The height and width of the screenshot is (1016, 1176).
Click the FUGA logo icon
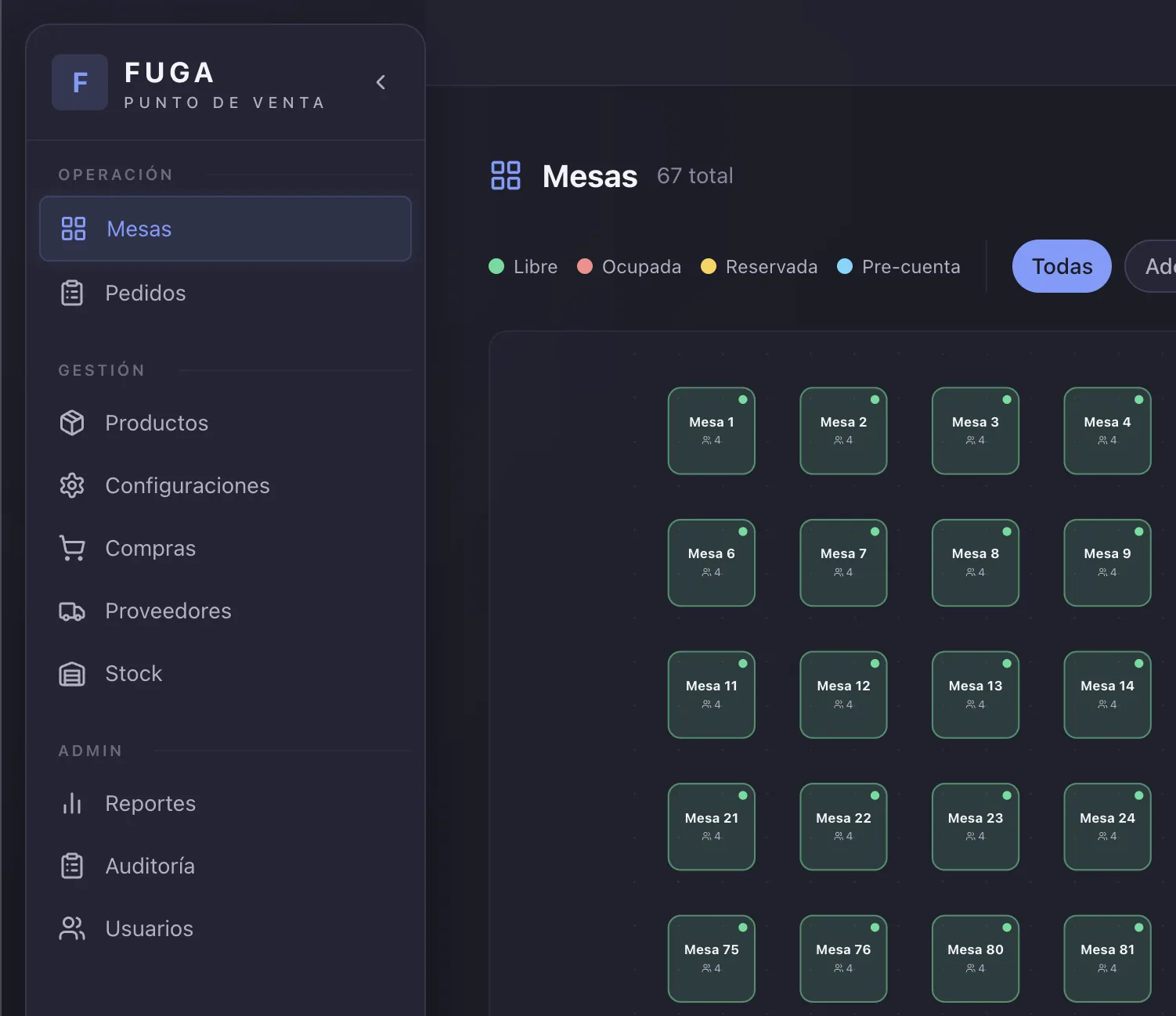coord(80,82)
